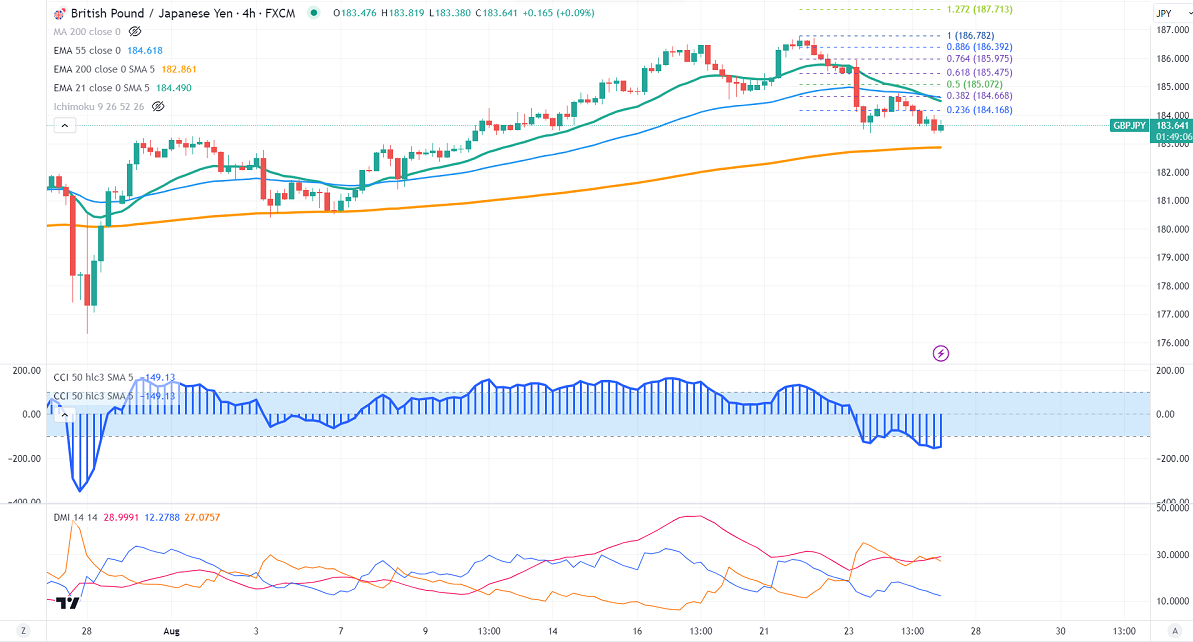Click the DMI value 28.9991

click(x=121, y=517)
